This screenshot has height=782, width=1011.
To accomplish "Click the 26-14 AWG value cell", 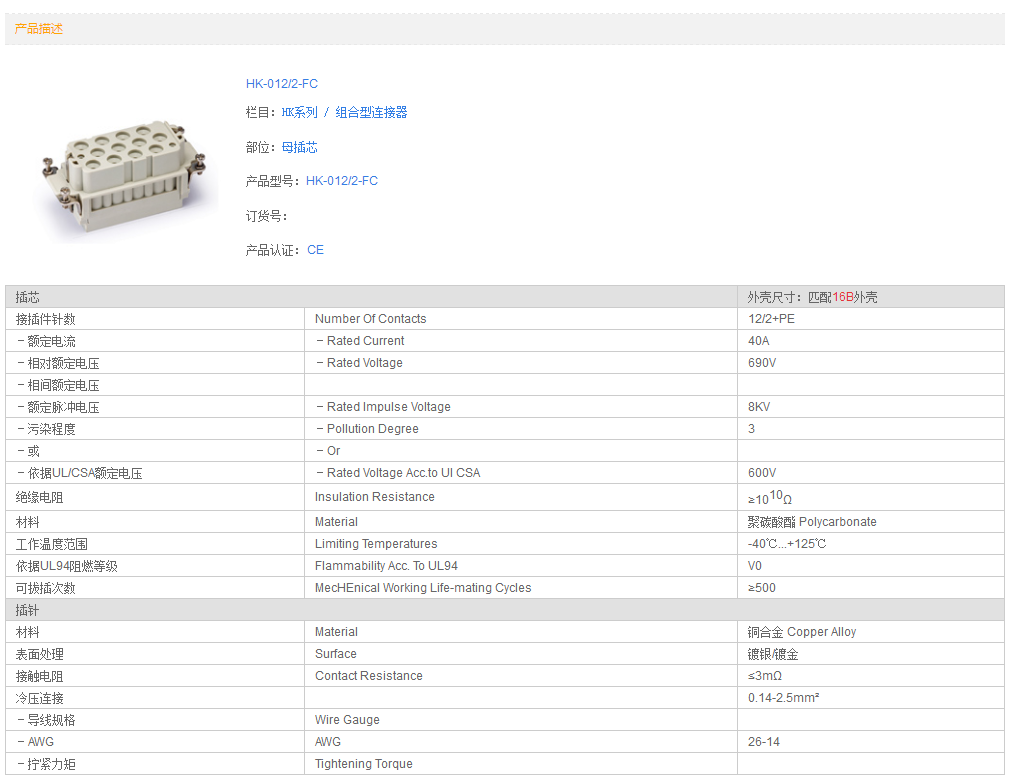I will point(764,742).
